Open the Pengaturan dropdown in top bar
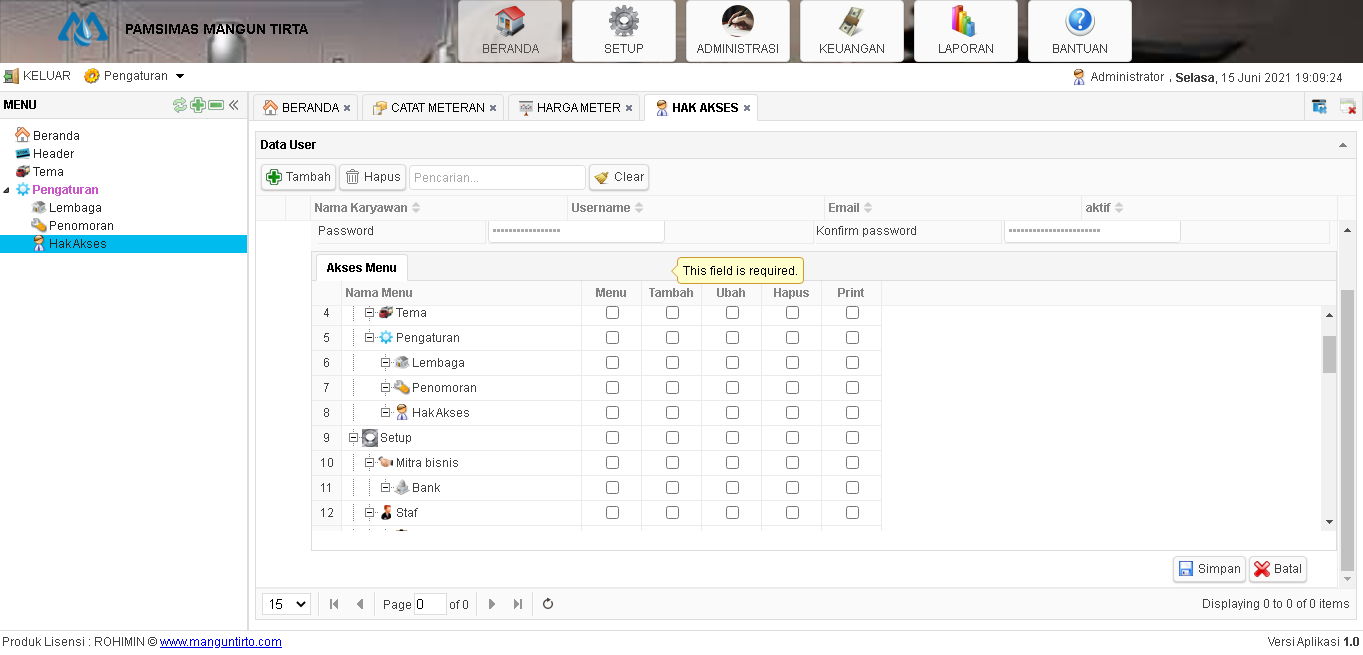 tap(135, 76)
